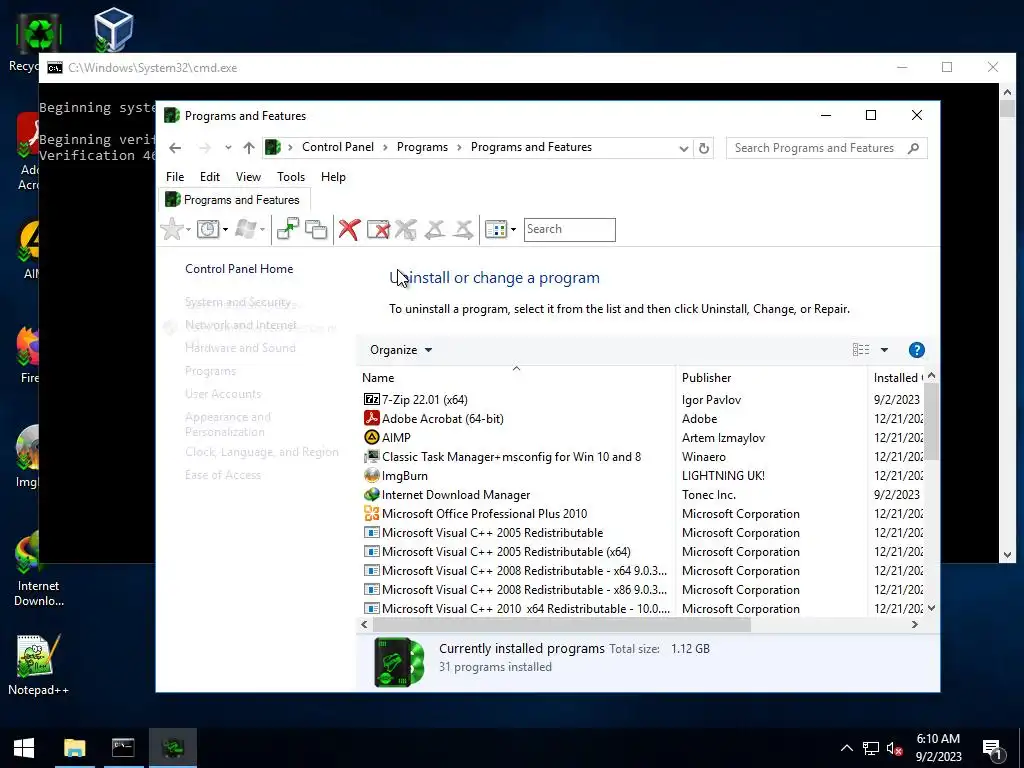Click the grey X with document toolbar icon
Viewport: 1024px width, 768px height.
click(x=406, y=229)
